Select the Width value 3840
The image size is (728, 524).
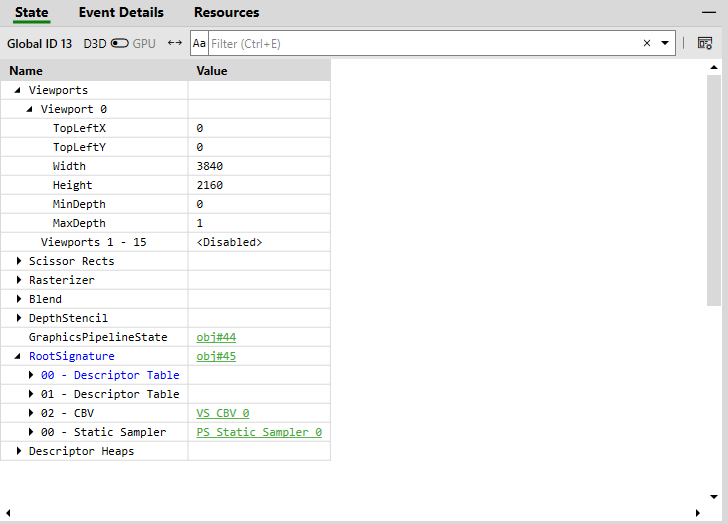pos(209,166)
